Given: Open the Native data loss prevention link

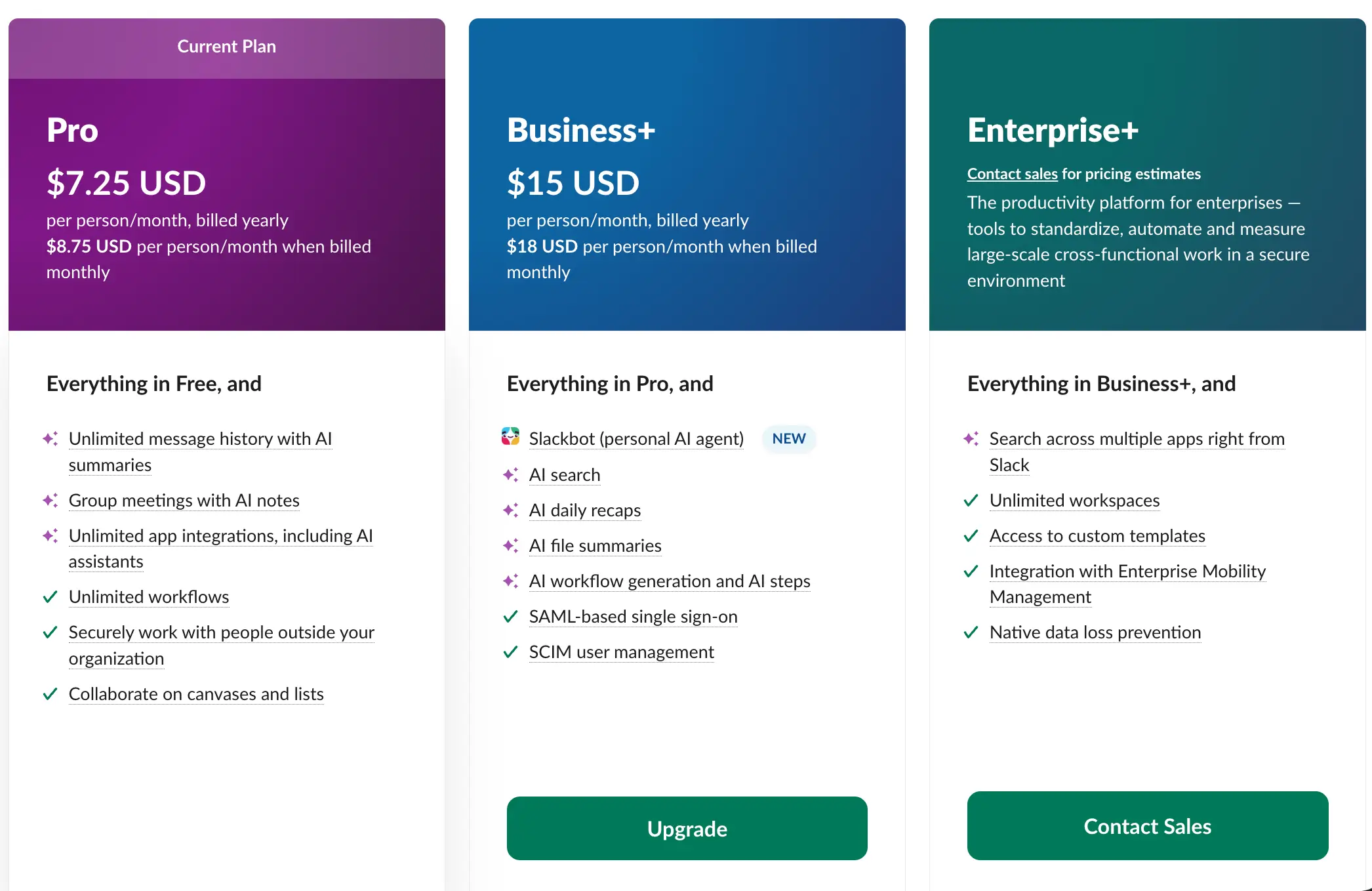Looking at the screenshot, I should (1095, 632).
